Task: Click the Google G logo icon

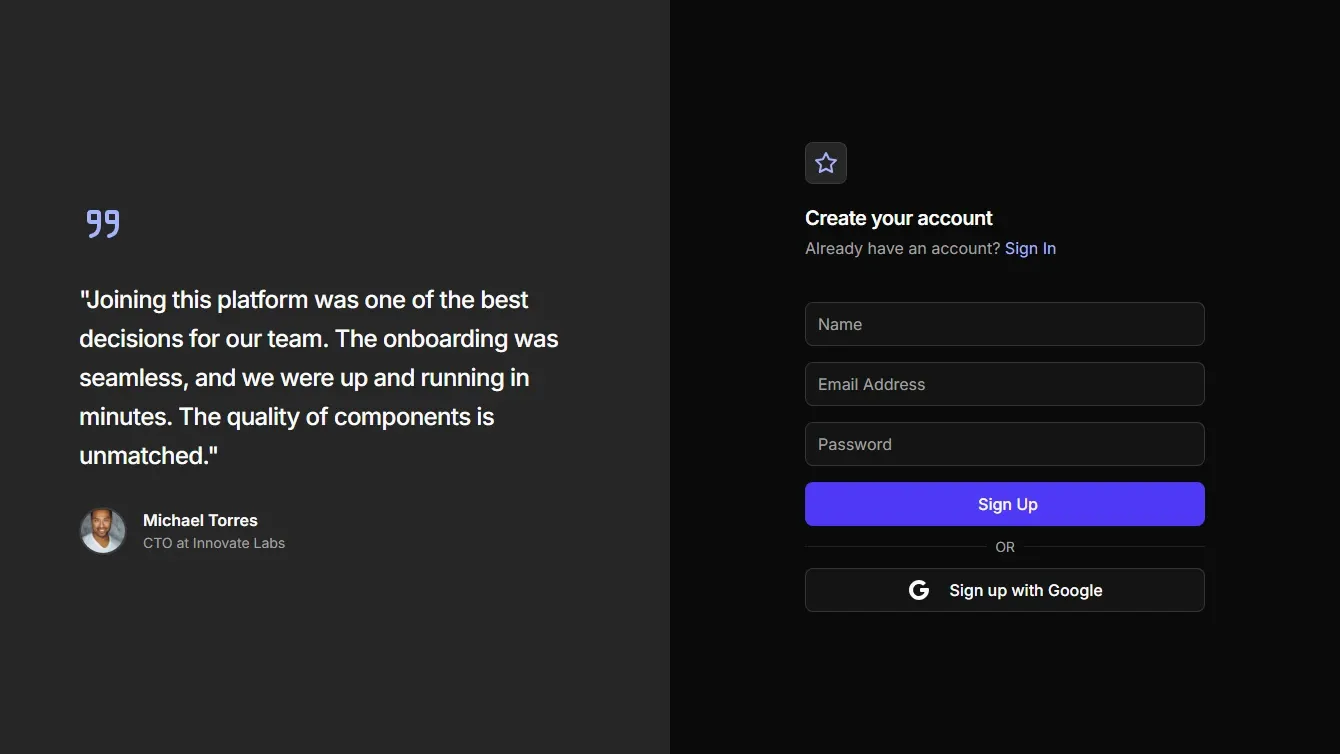Action: pos(919,590)
